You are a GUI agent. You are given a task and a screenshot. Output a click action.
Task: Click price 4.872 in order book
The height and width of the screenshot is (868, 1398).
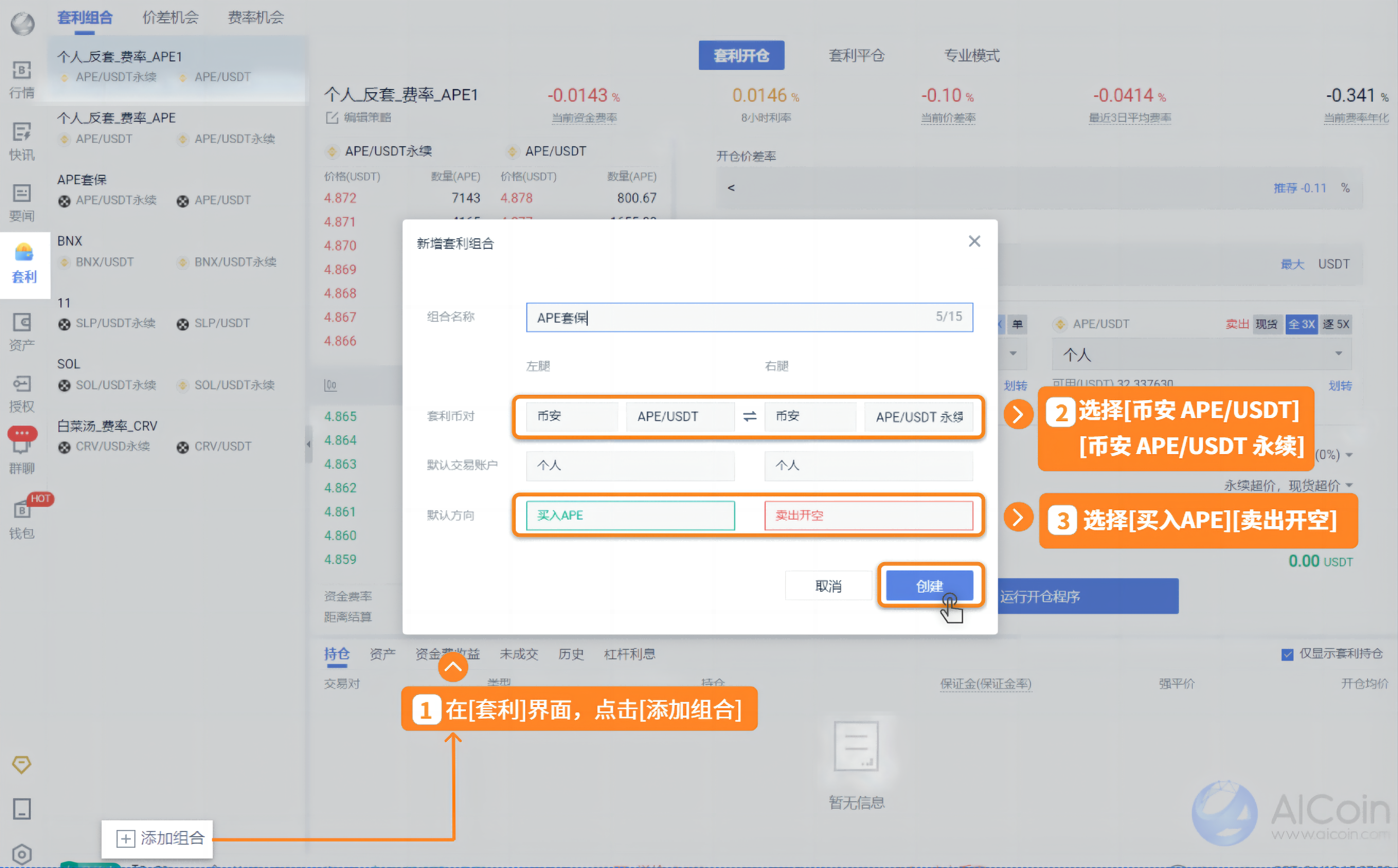click(x=340, y=198)
